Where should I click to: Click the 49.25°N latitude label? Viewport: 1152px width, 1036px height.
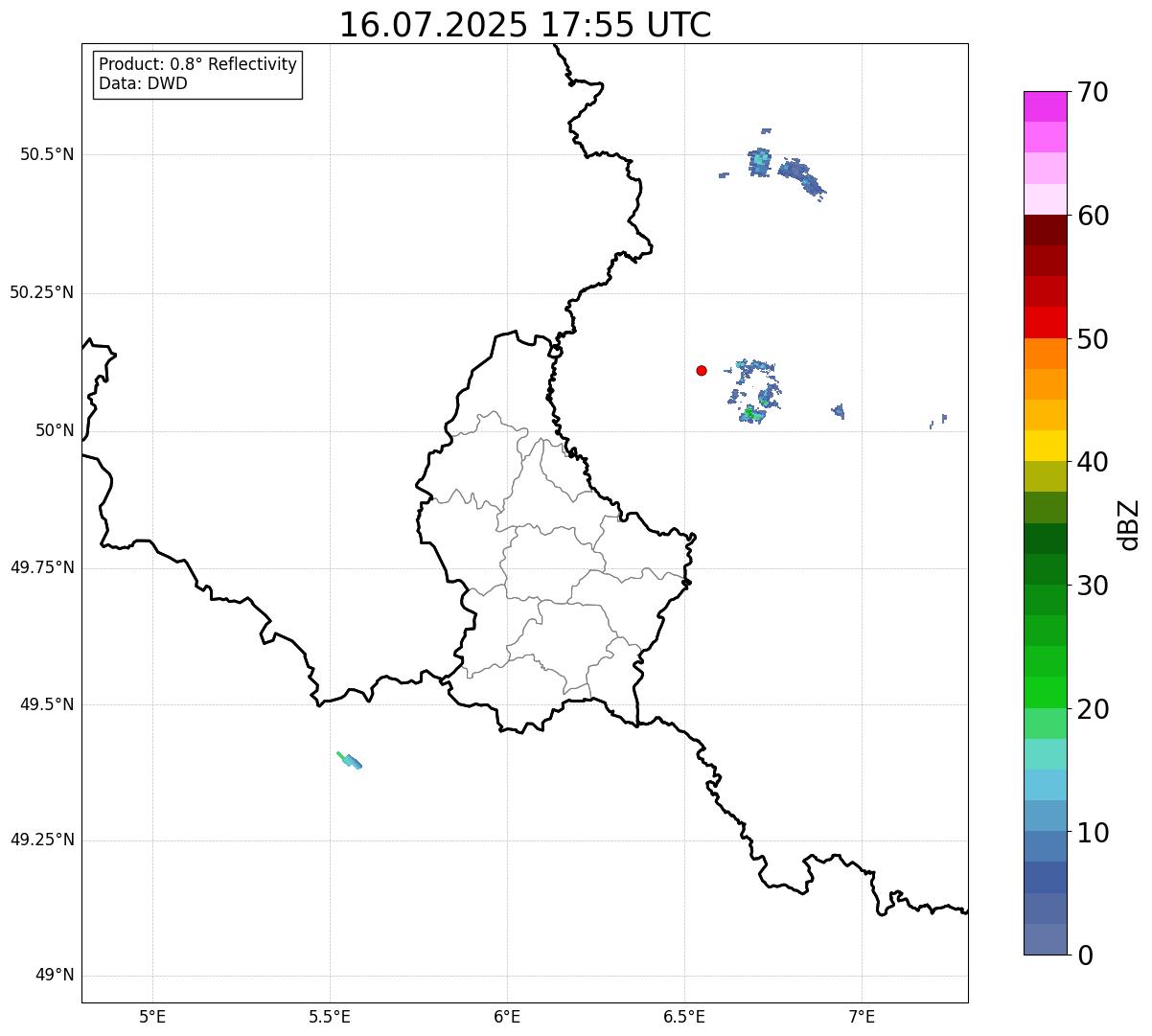42,840
